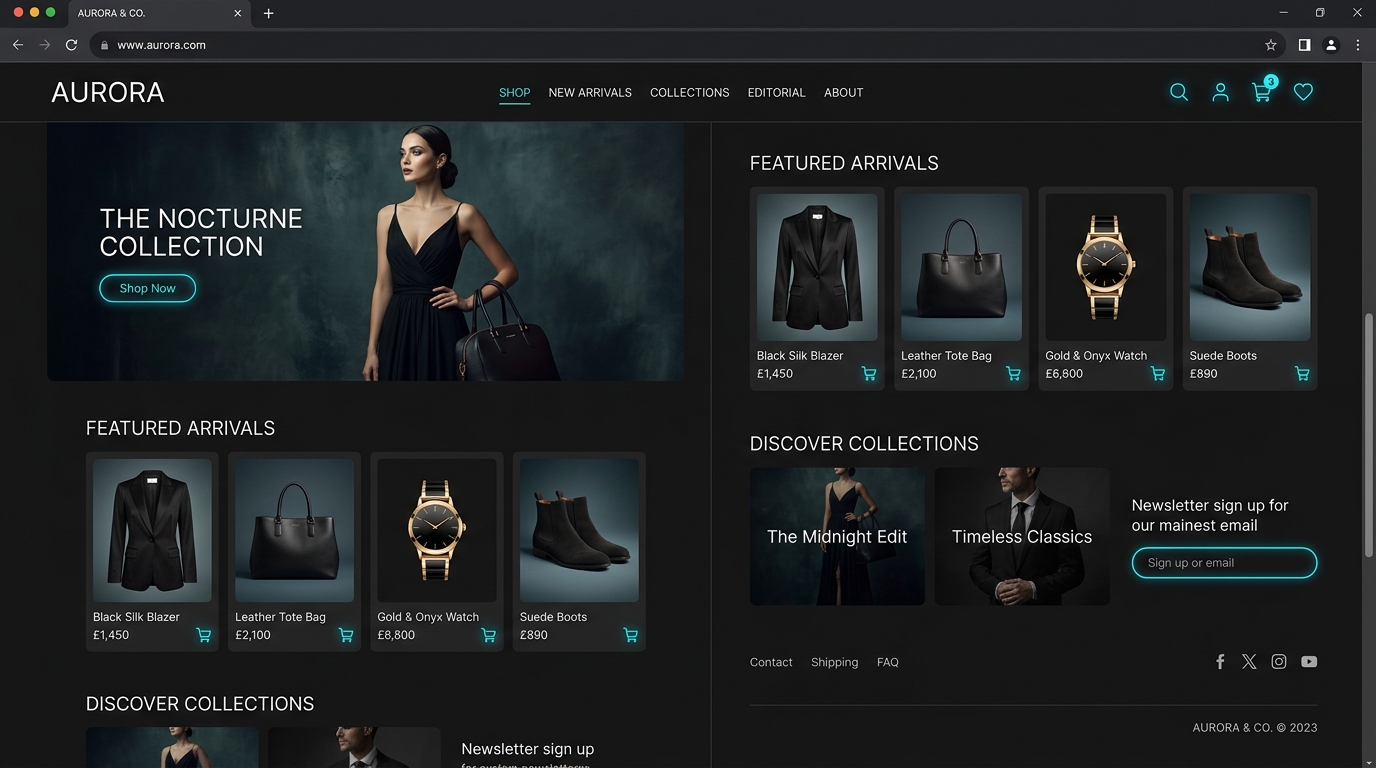Open Leather Tote Bag image in left pane

294,530
